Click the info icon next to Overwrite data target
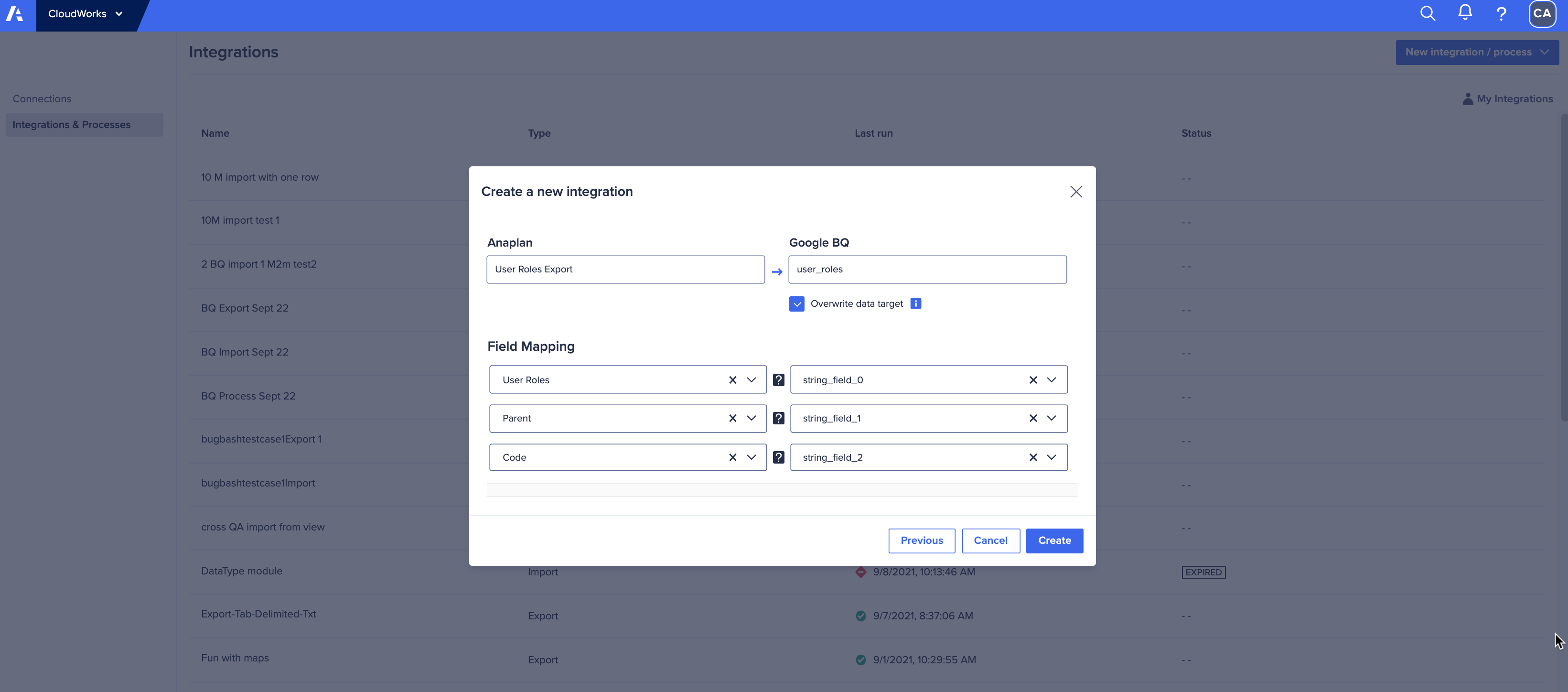The height and width of the screenshot is (692, 1568). (915, 303)
